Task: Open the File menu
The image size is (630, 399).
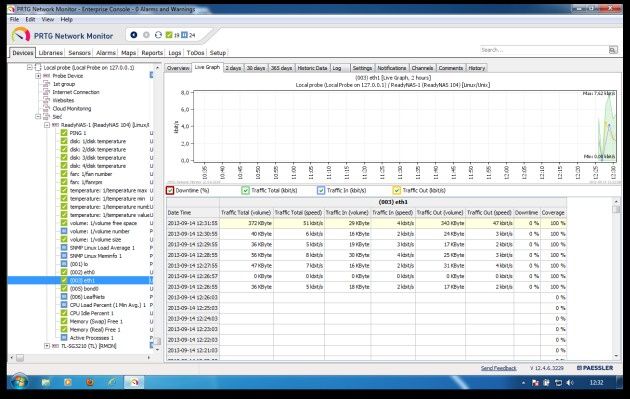Action: (14, 19)
